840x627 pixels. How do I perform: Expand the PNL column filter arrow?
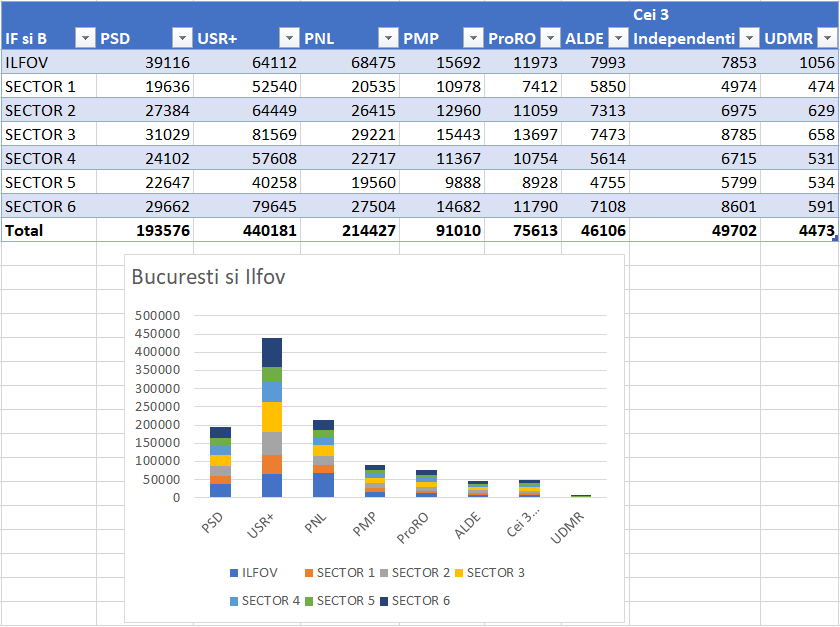pyautogui.click(x=388, y=38)
